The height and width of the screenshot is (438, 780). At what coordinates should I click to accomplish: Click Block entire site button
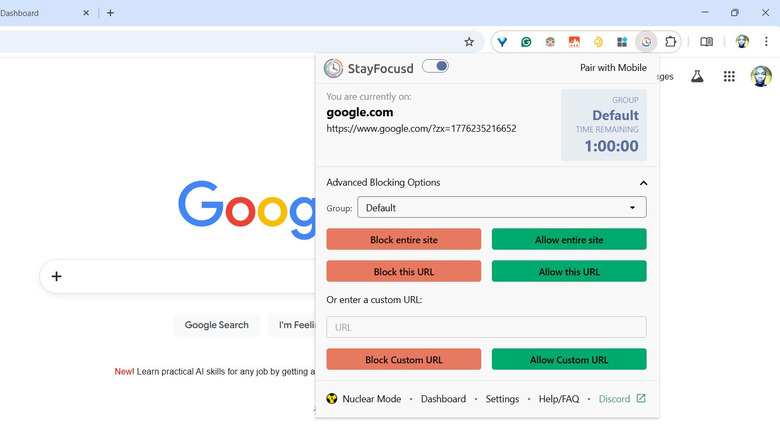(403, 239)
